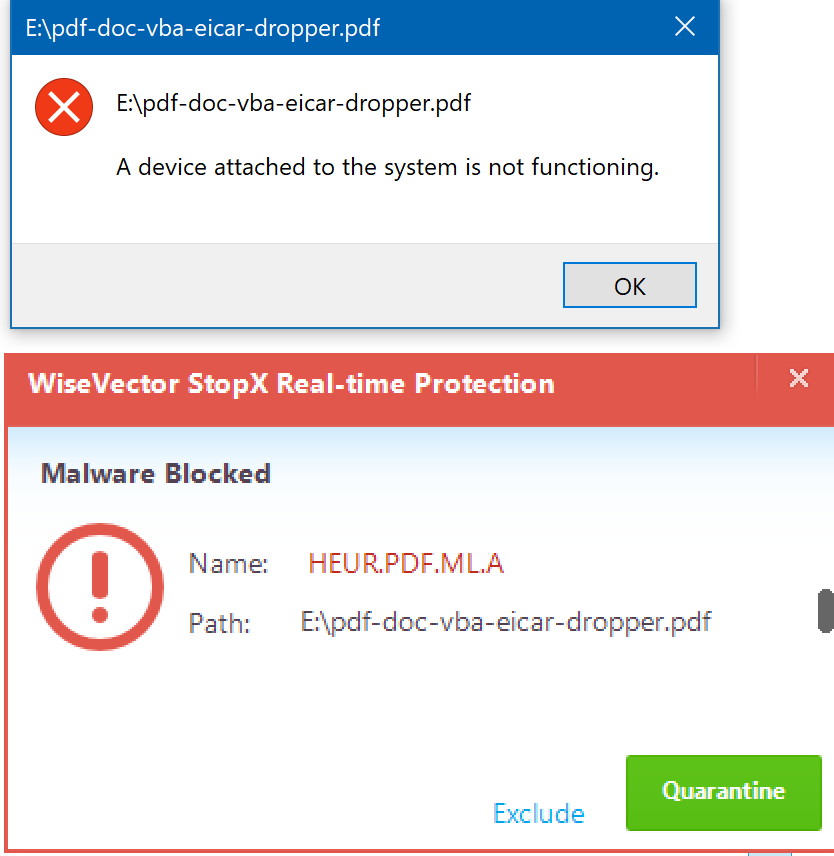Close the WiseVector StopX alert window
The height and width of the screenshot is (856, 834).
(x=798, y=378)
